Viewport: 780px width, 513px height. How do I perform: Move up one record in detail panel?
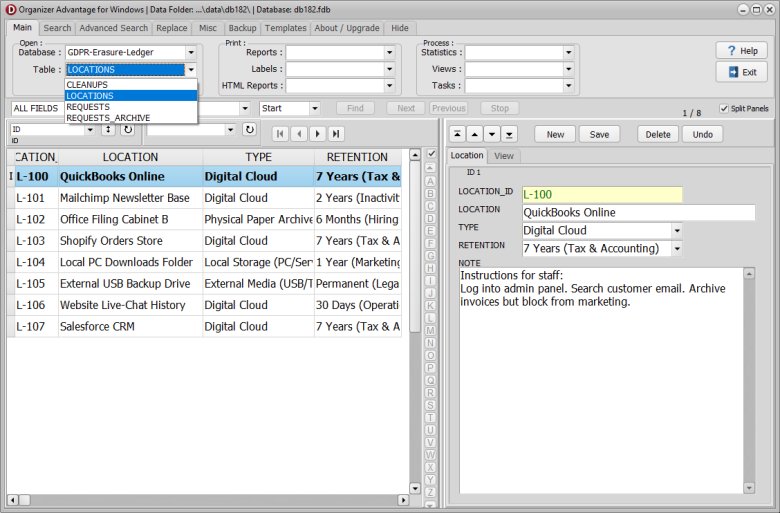click(475, 134)
